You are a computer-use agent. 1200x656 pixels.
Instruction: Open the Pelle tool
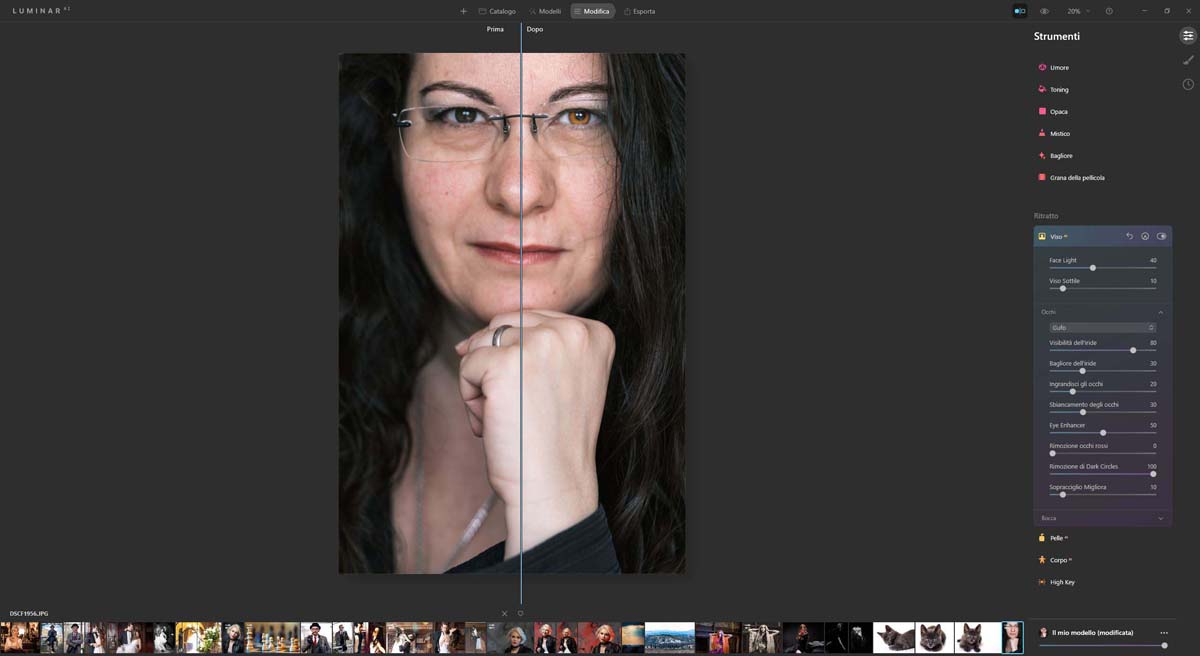(1056, 538)
